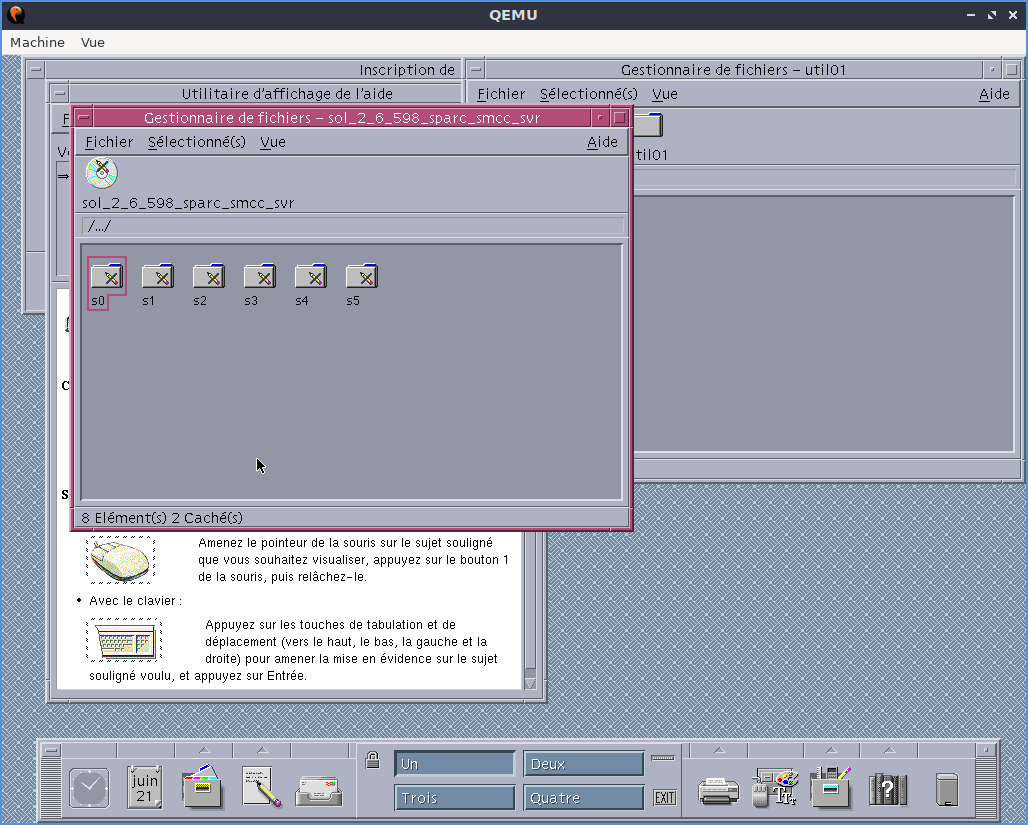Open the Style Manager palette icon
The width and height of the screenshot is (1028, 825).
[775, 787]
